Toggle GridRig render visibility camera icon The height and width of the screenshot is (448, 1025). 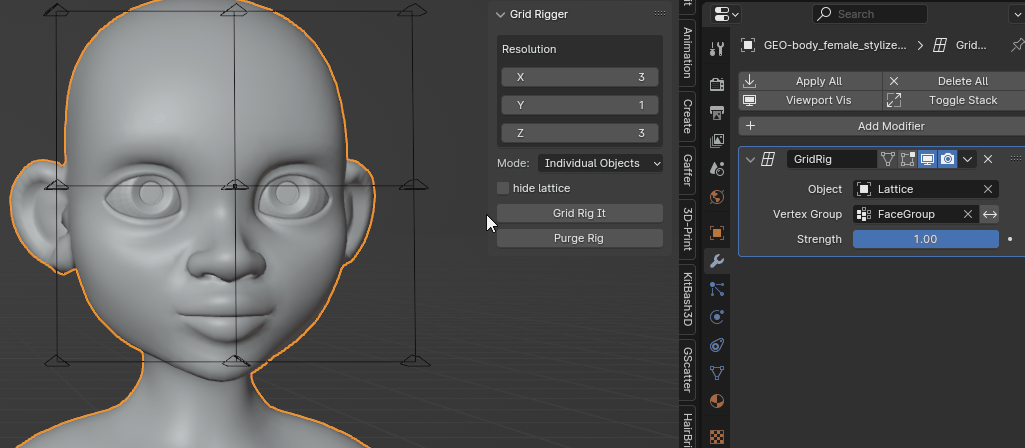tap(947, 159)
